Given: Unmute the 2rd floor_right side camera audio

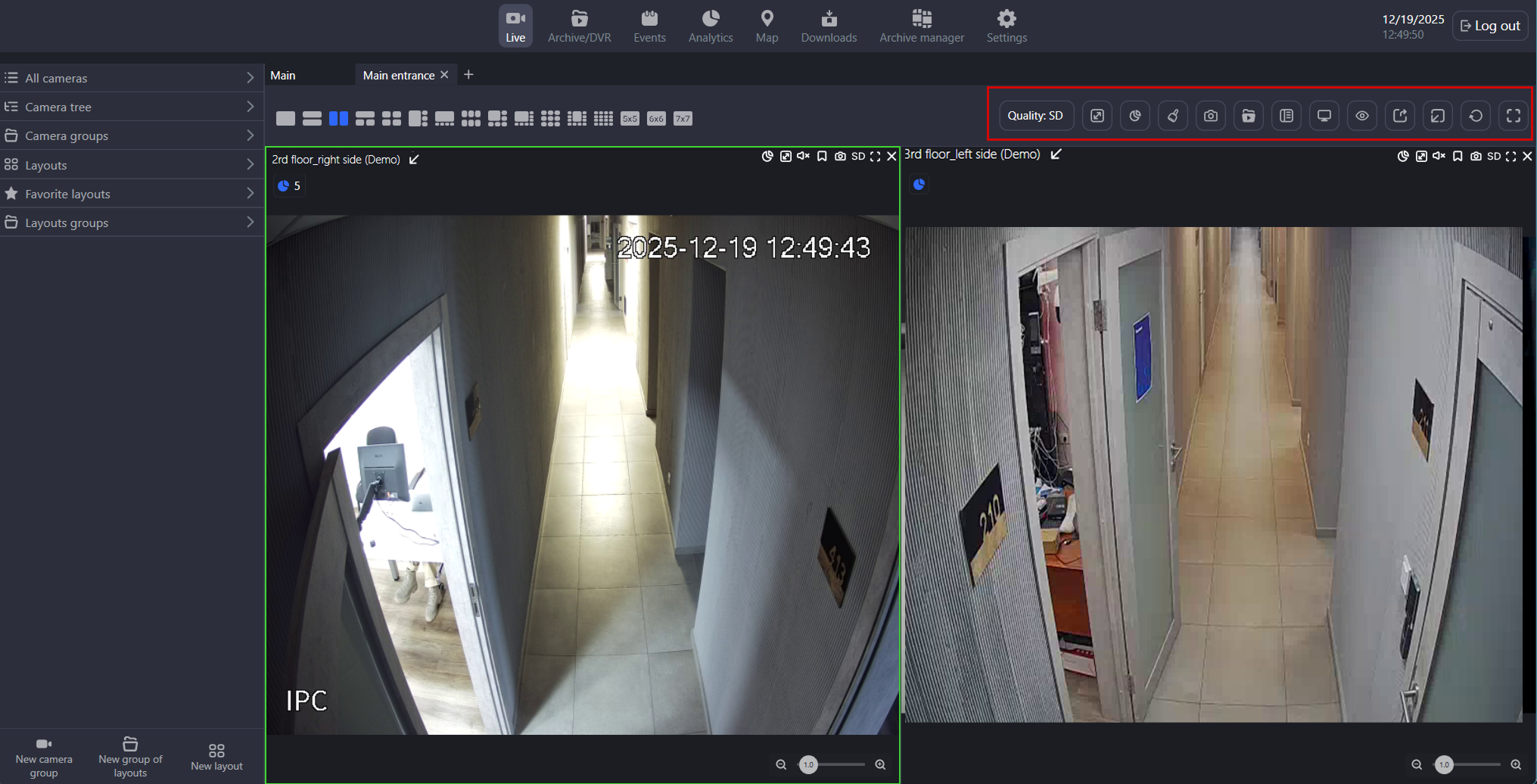Looking at the screenshot, I should (803, 157).
